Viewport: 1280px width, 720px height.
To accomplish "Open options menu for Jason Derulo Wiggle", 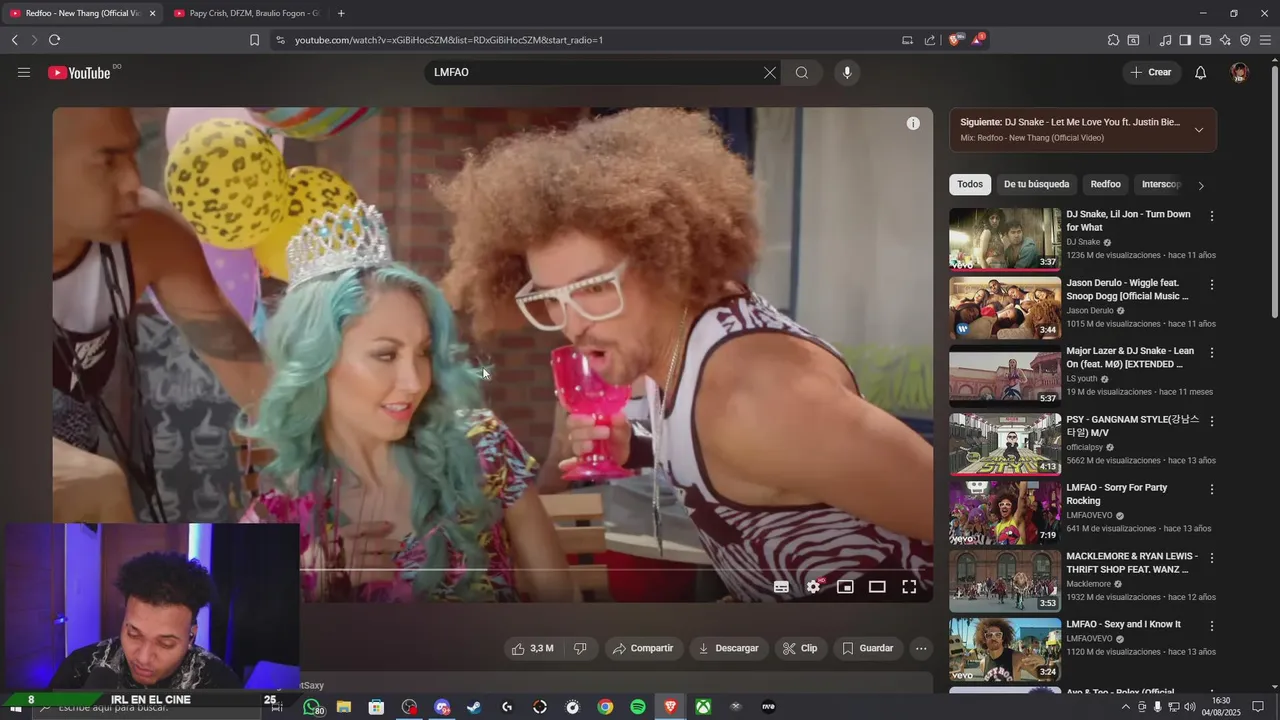I will point(1212,285).
